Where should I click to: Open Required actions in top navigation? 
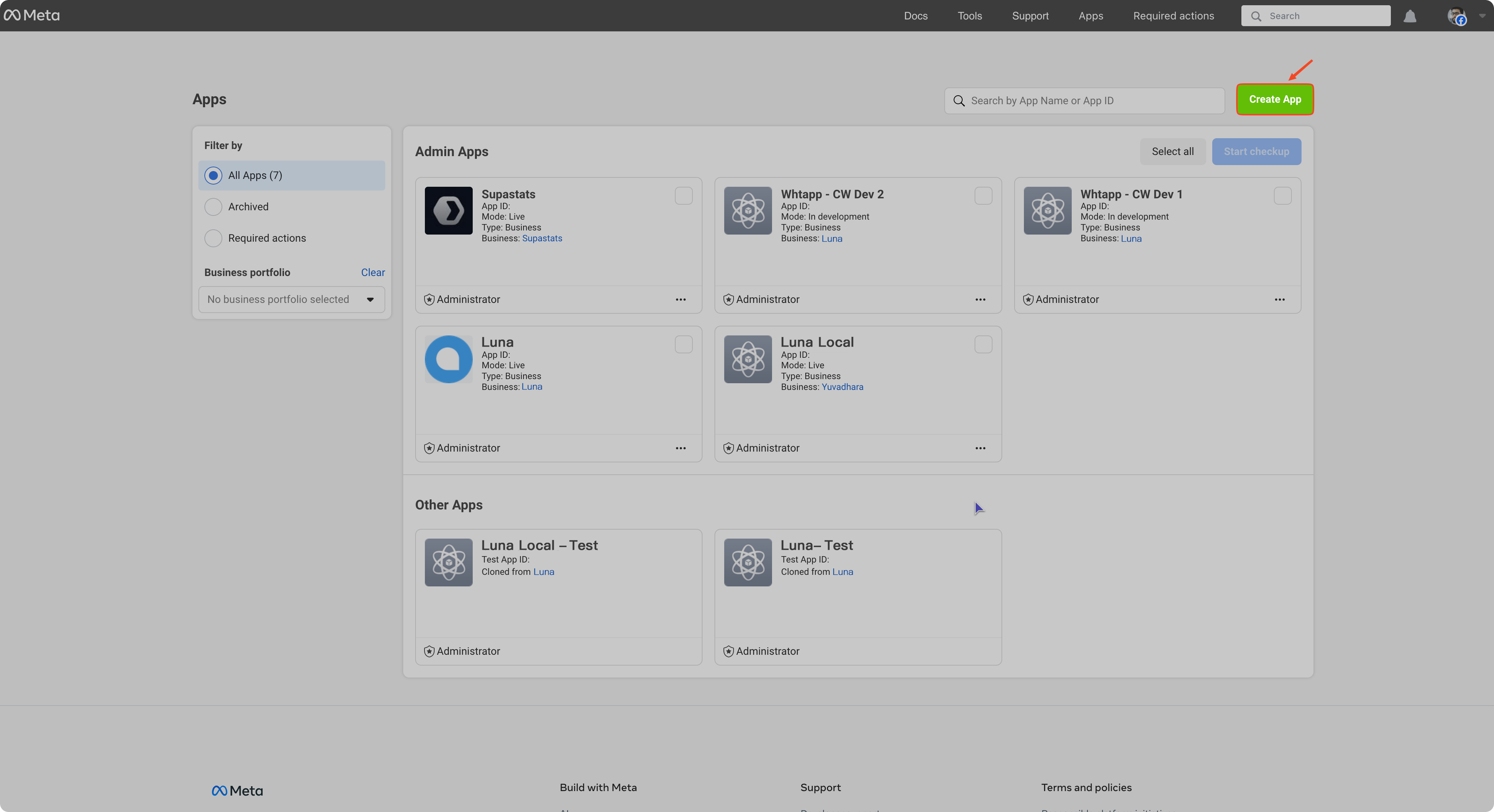[x=1173, y=16]
